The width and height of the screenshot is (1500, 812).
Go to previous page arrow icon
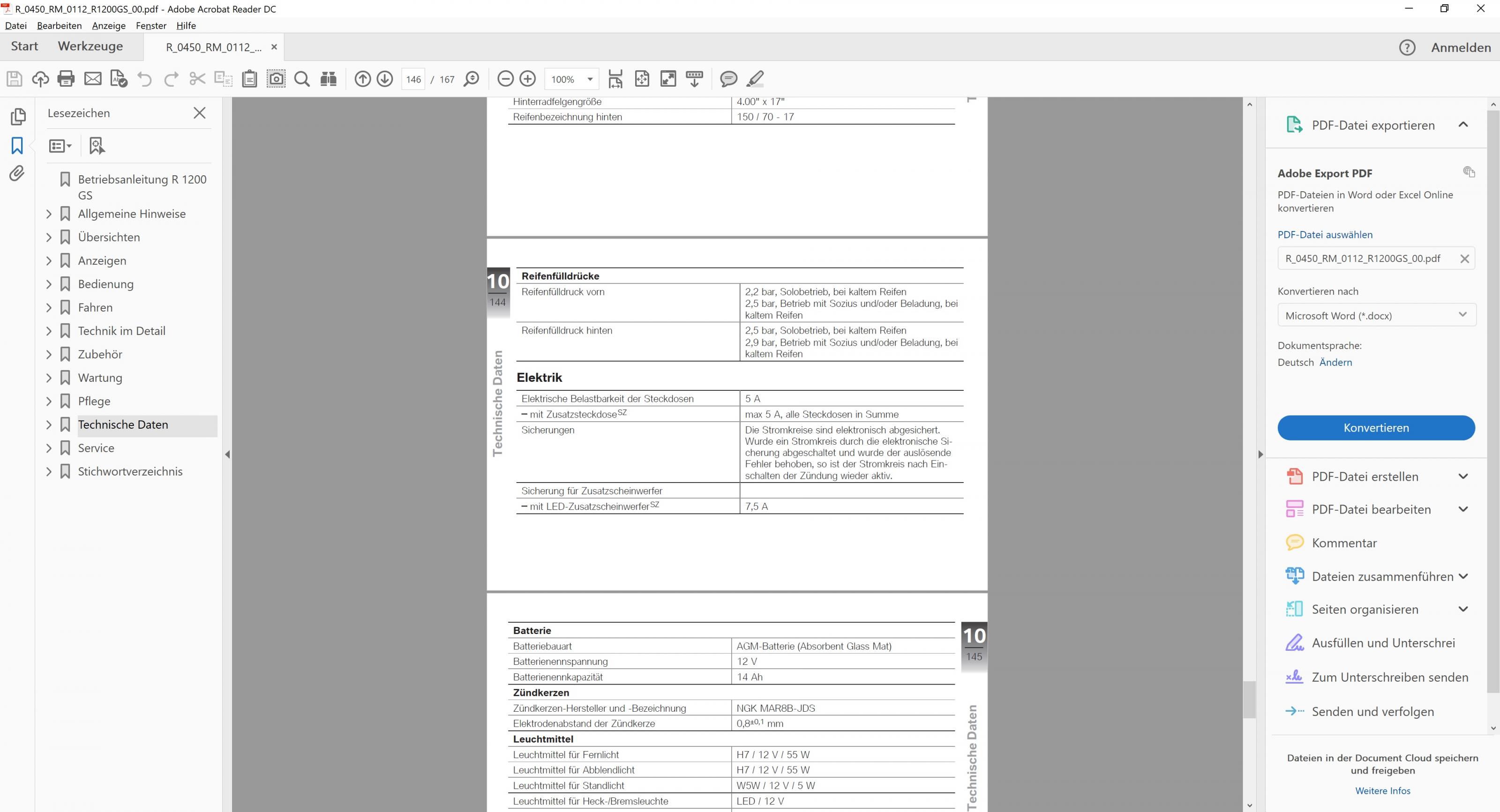(x=362, y=79)
